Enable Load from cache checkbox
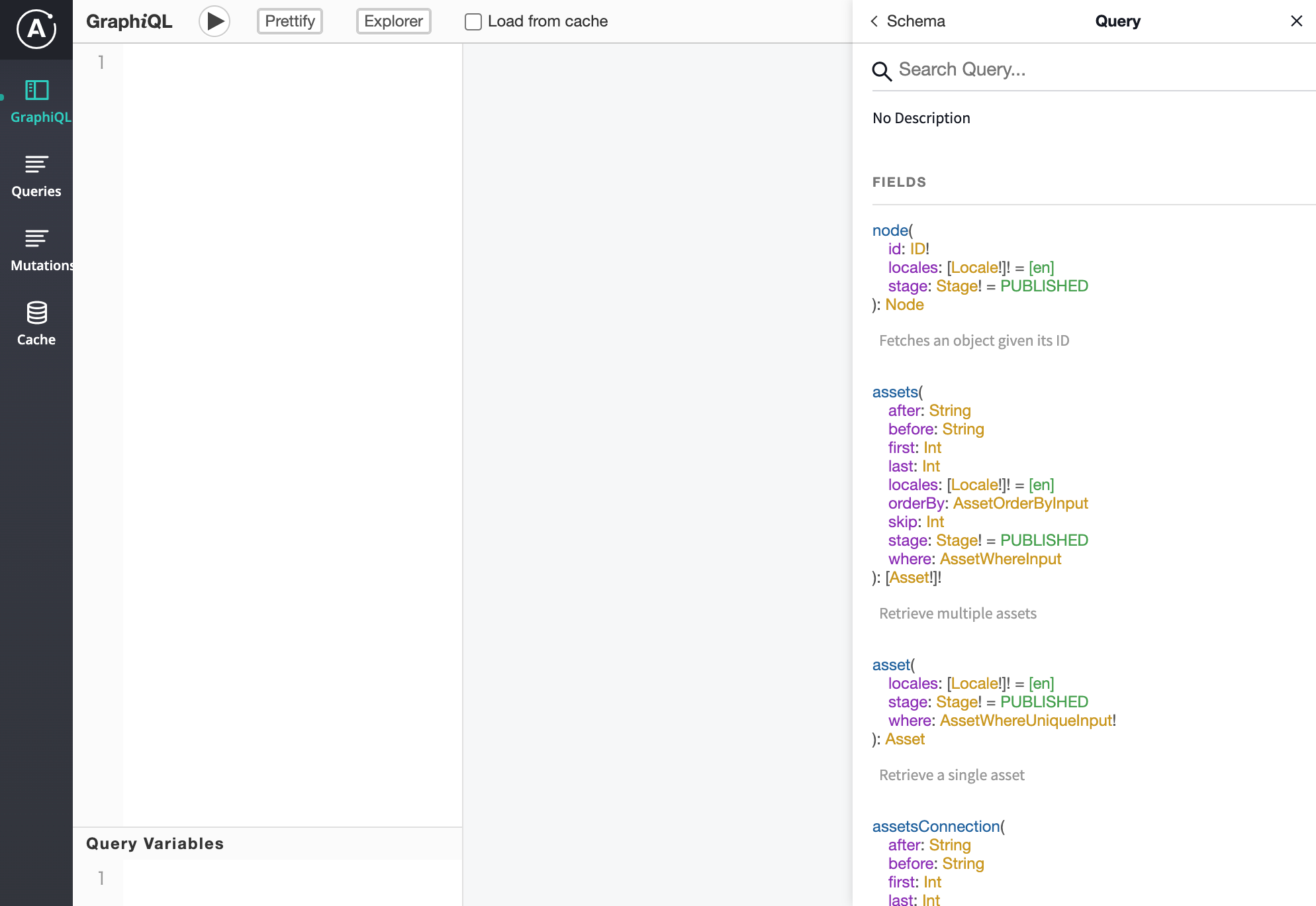Image resolution: width=1316 pixels, height=906 pixels. pos(473,22)
